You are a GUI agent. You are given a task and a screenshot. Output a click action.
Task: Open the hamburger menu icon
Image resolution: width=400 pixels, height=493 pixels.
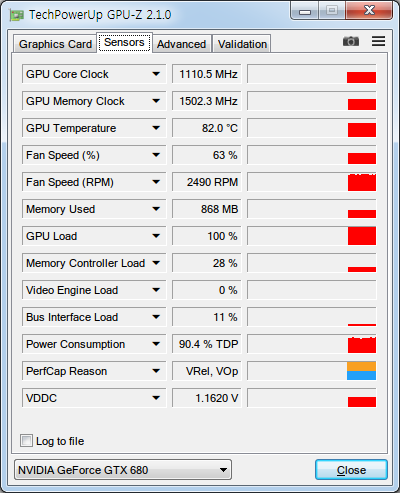tap(378, 41)
